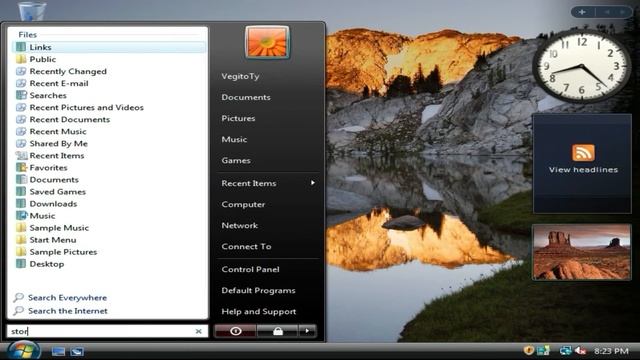
Task: Open the Searches folder icon
Action: point(21,96)
